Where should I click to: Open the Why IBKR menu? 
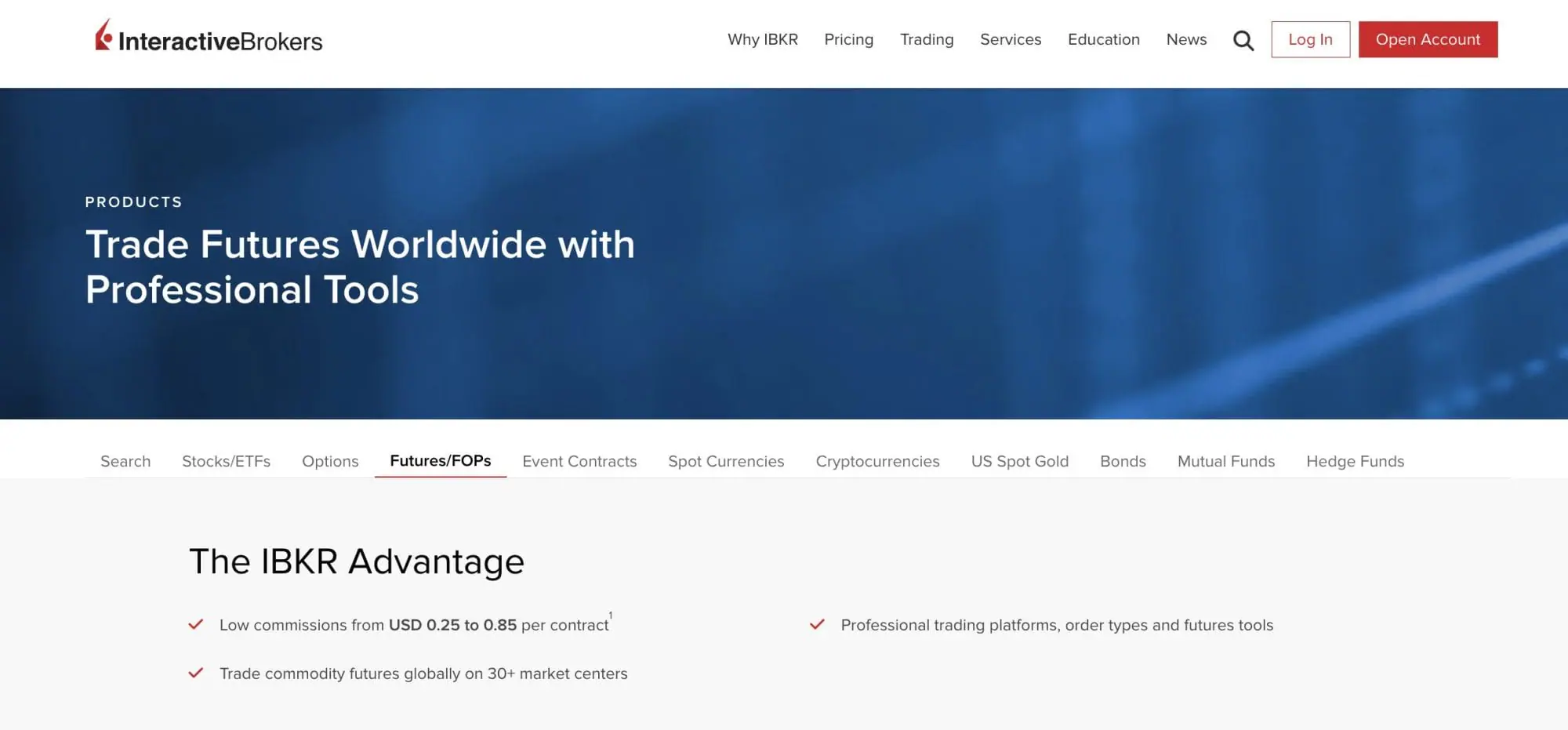[762, 39]
